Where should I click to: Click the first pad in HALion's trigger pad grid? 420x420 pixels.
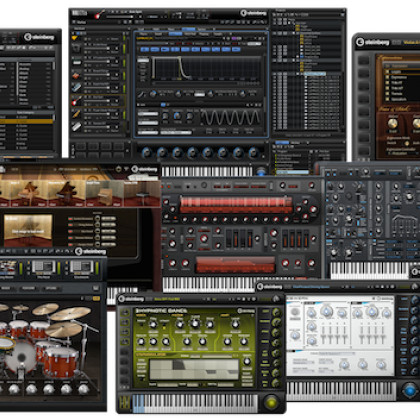click(x=80, y=146)
